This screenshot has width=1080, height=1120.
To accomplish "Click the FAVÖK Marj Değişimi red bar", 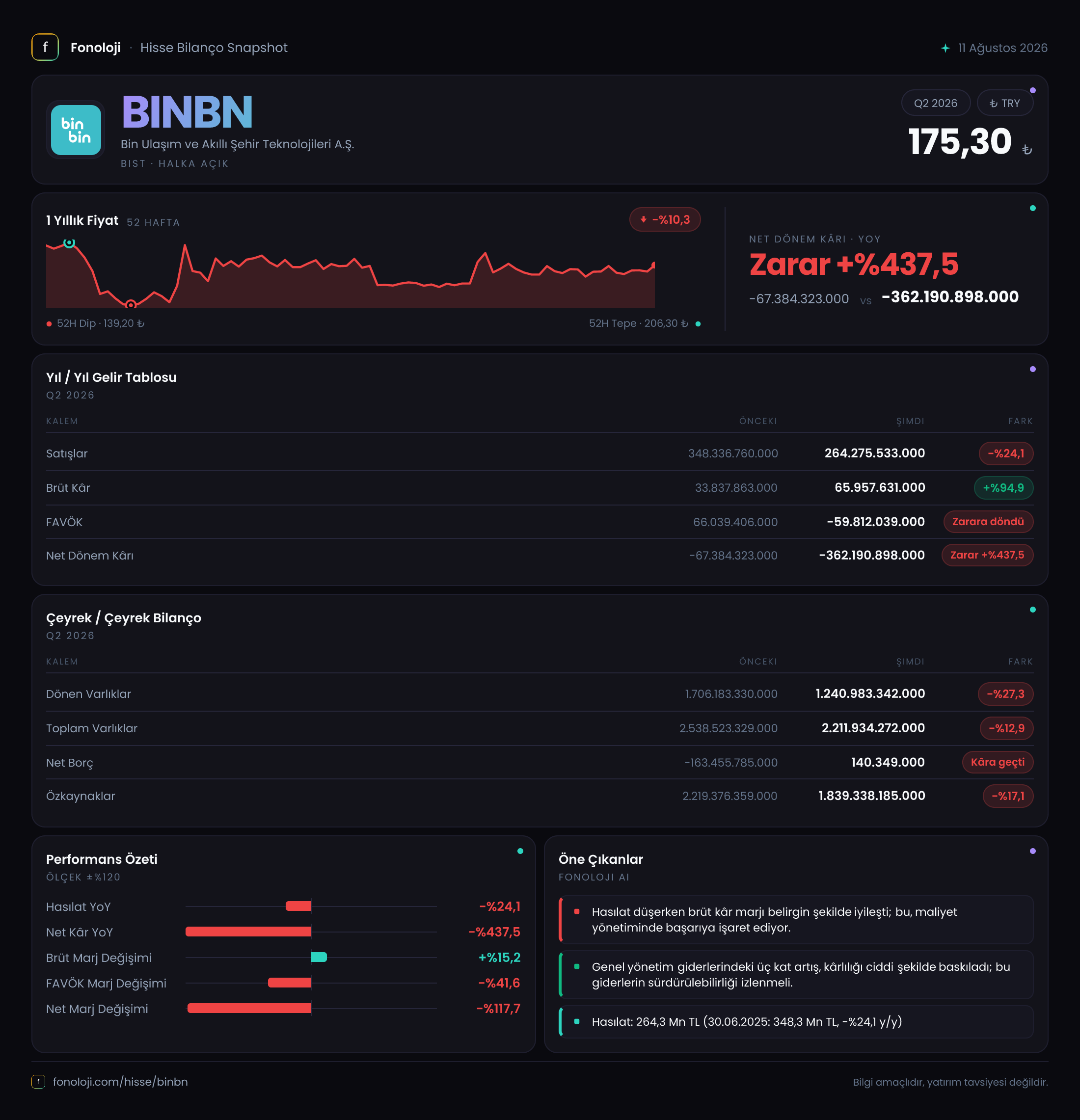I will [x=290, y=983].
